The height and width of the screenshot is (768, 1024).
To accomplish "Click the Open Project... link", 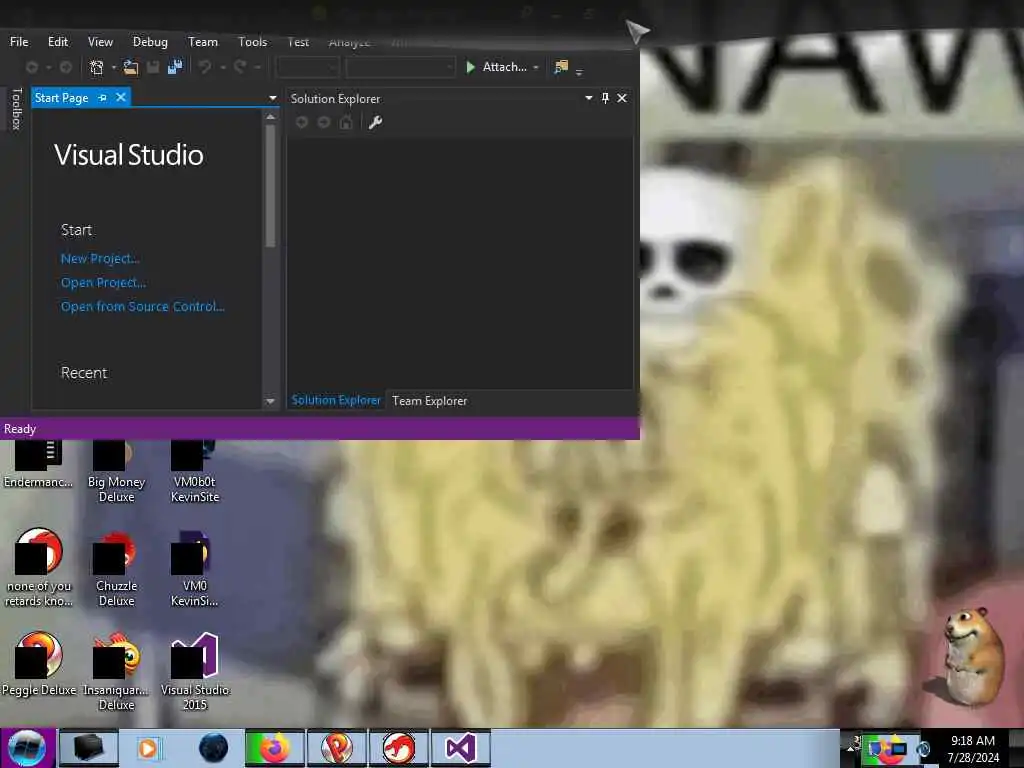I will [x=103, y=283].
